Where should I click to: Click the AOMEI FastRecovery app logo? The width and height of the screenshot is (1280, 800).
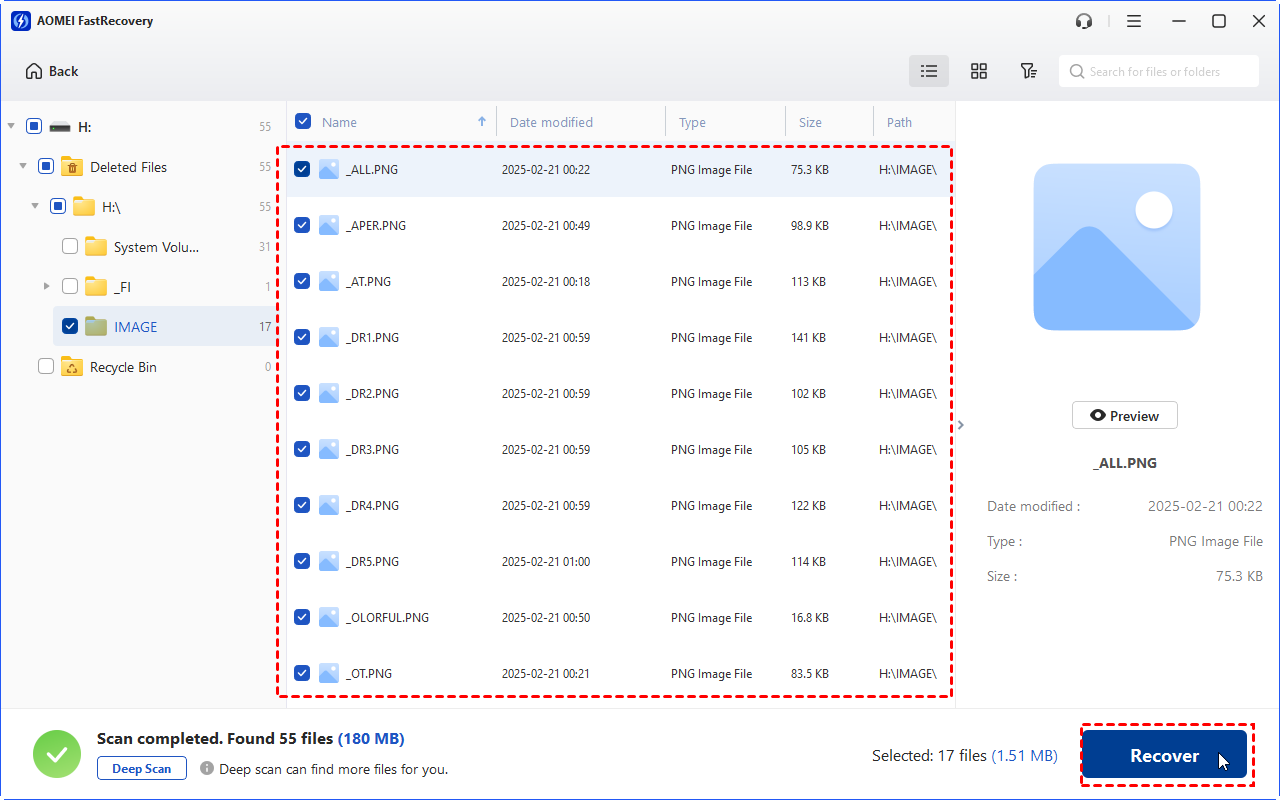coord(20,21)
